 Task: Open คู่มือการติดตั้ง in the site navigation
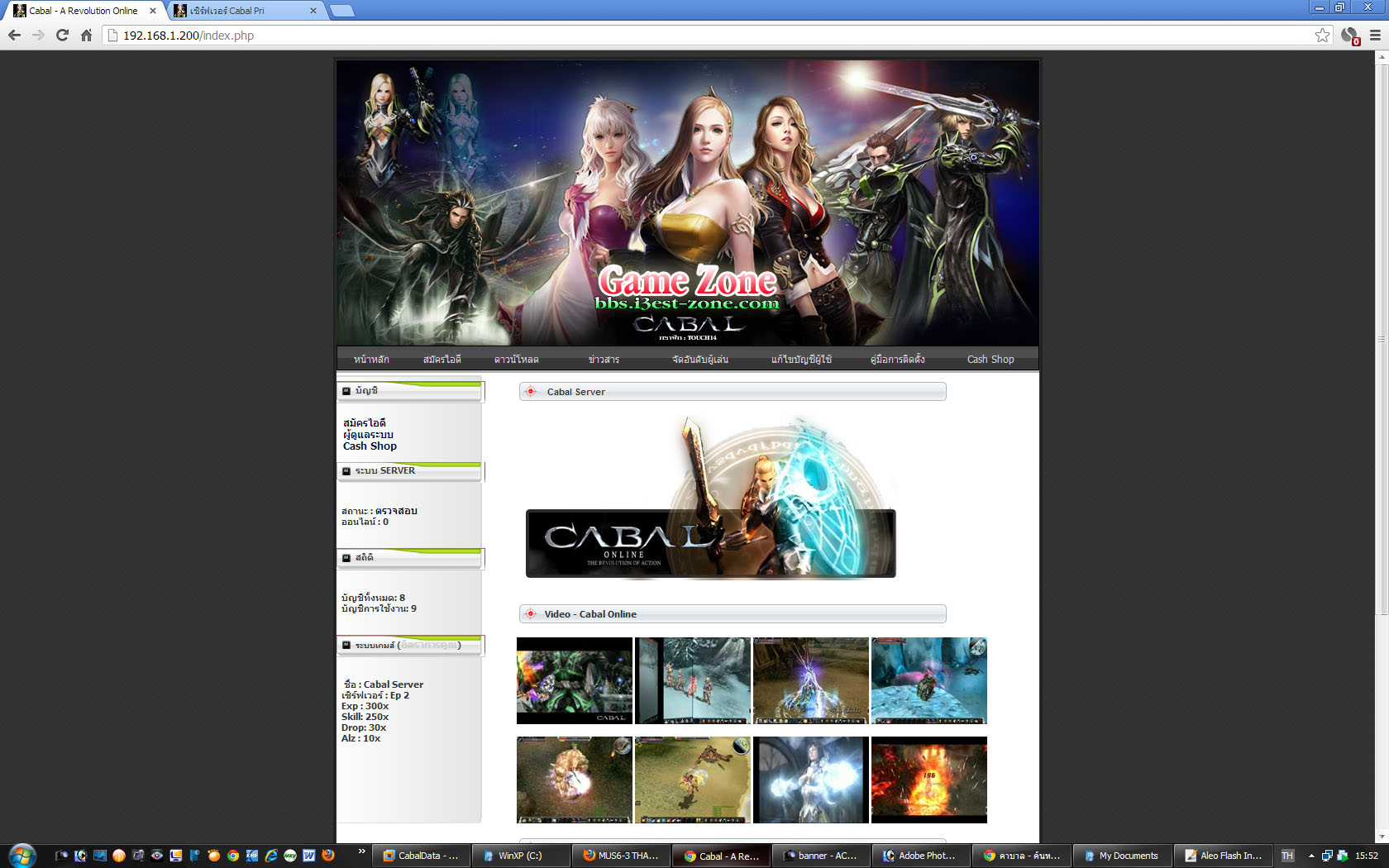tap(898, 360)
